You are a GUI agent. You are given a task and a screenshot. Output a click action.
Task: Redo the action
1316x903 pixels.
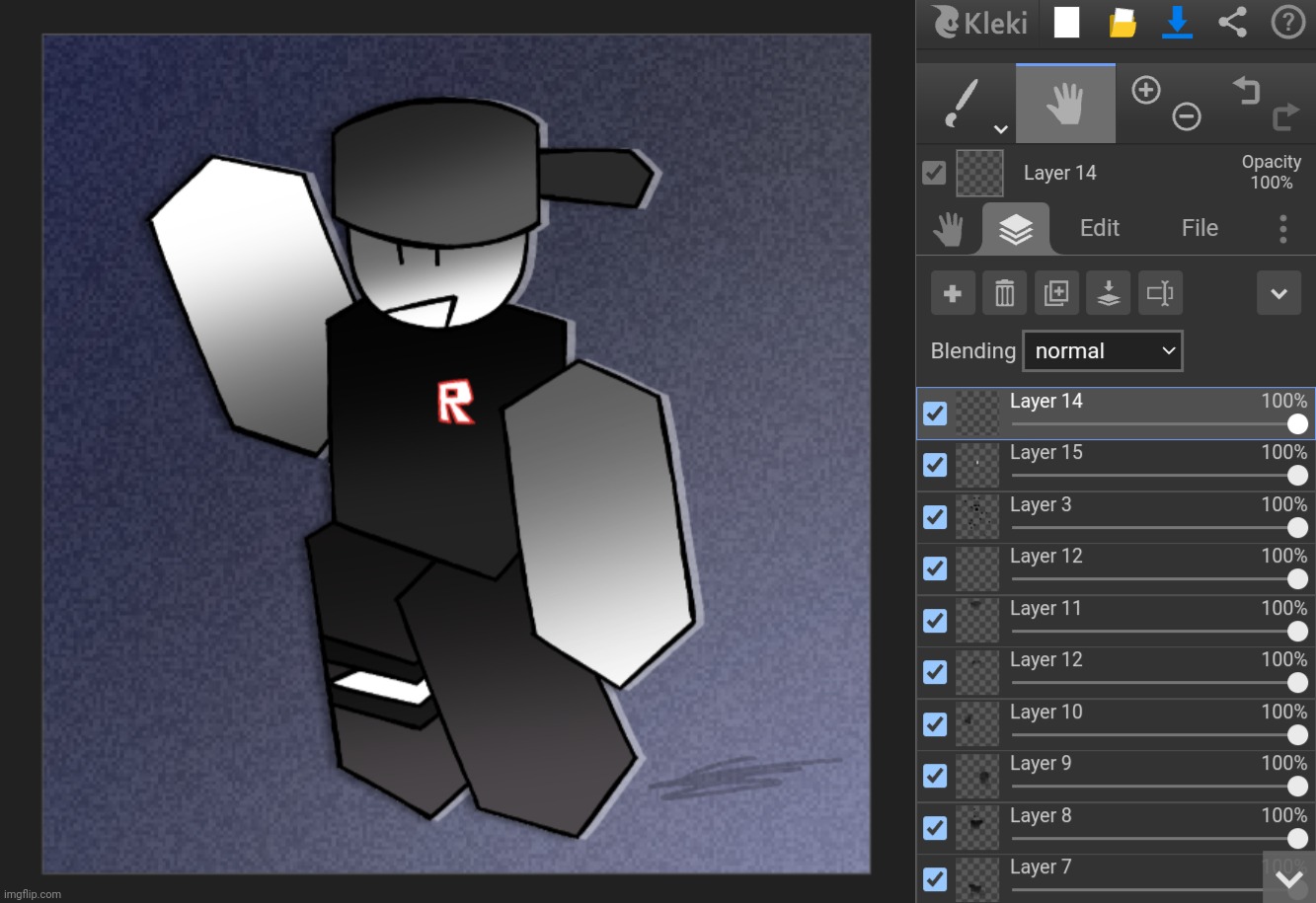point(1285,117)
